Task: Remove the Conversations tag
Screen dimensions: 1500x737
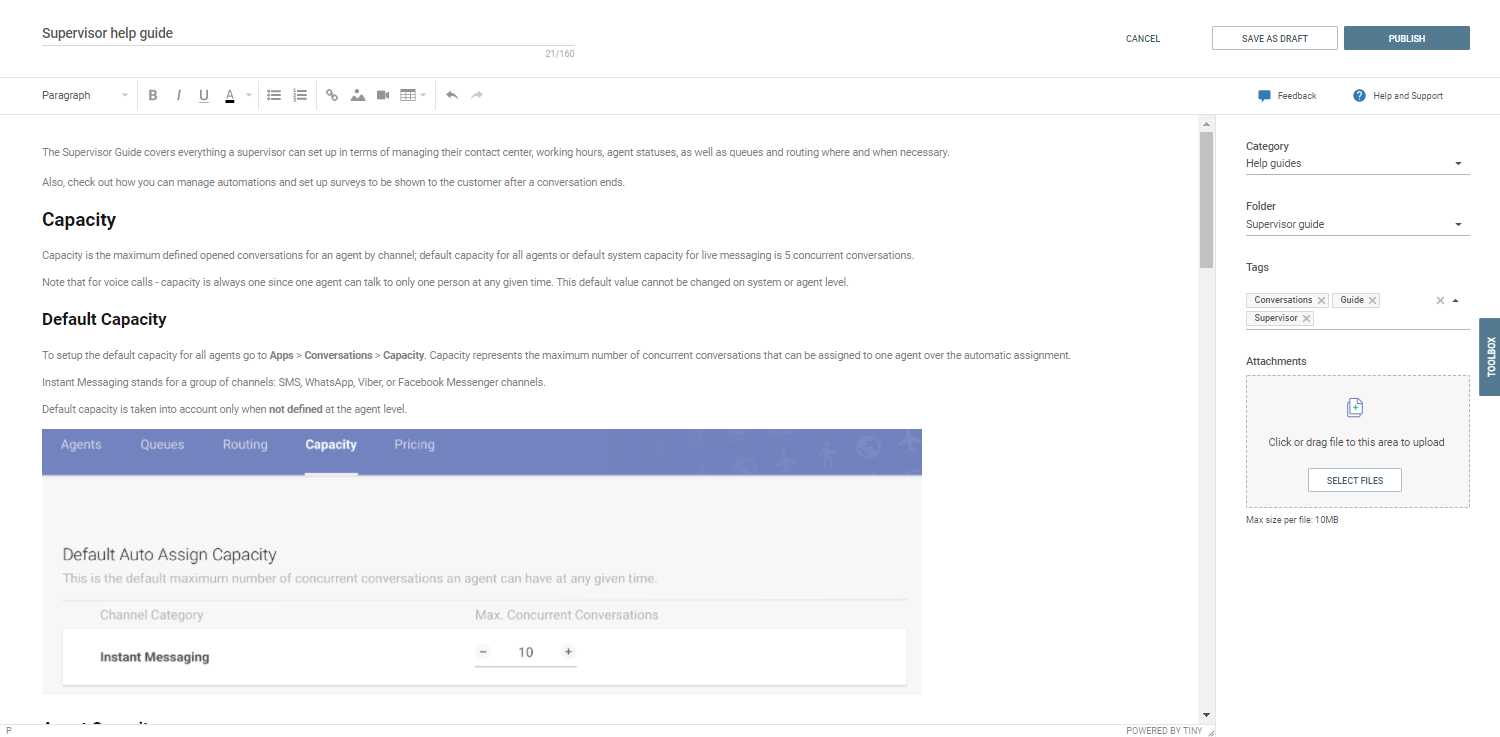Action: [1322, 300]
